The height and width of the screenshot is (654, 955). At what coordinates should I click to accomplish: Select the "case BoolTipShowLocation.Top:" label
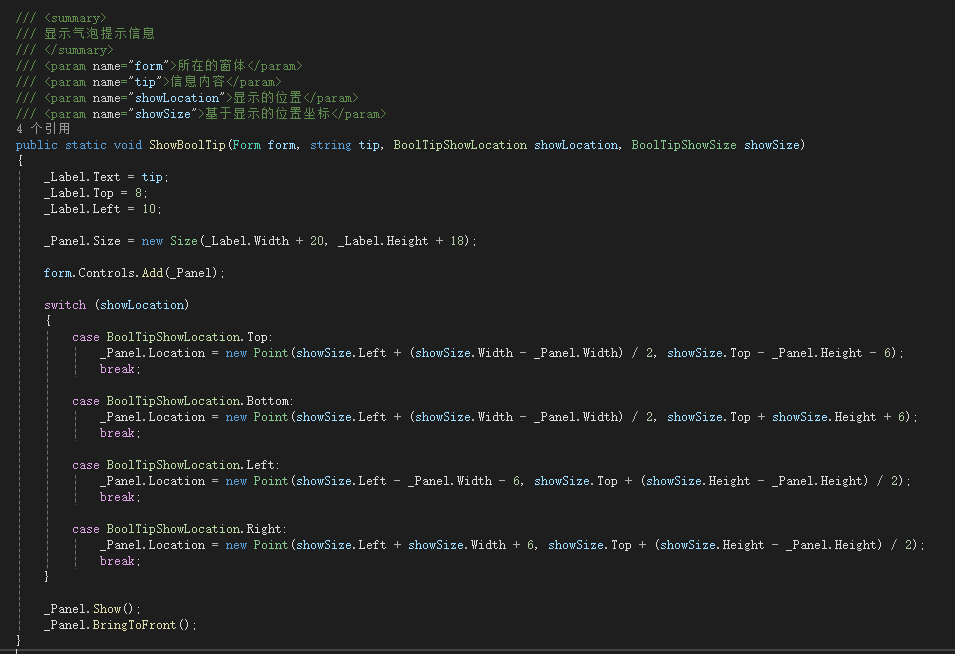pos(172,337)
